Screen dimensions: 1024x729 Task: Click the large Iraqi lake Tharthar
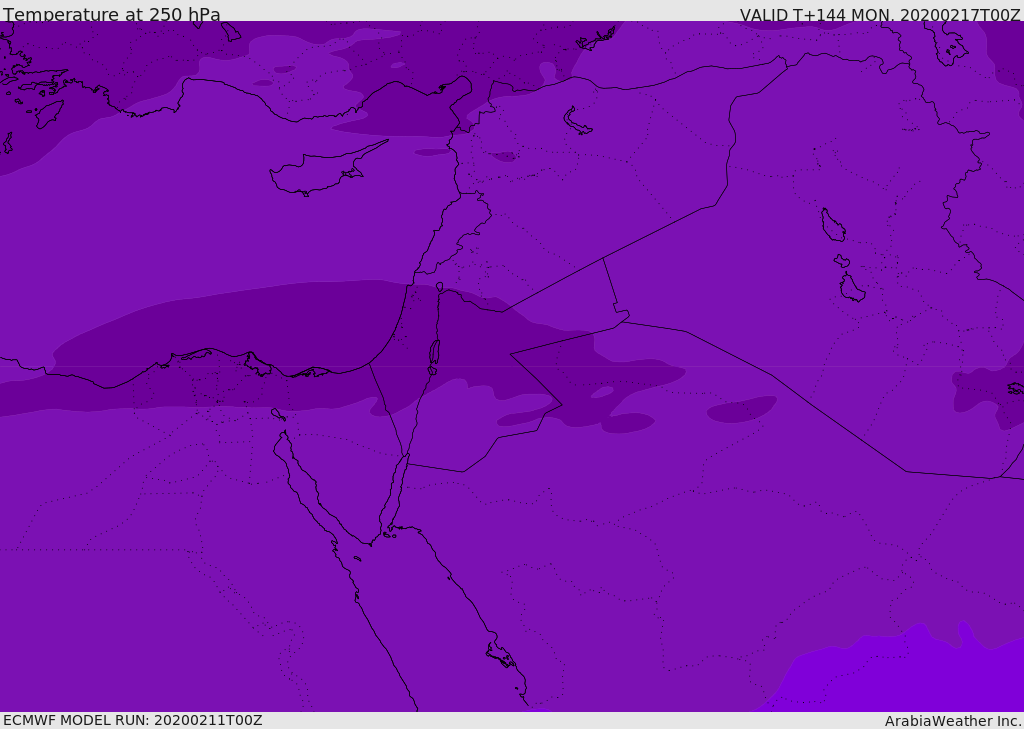coord(832,225)
